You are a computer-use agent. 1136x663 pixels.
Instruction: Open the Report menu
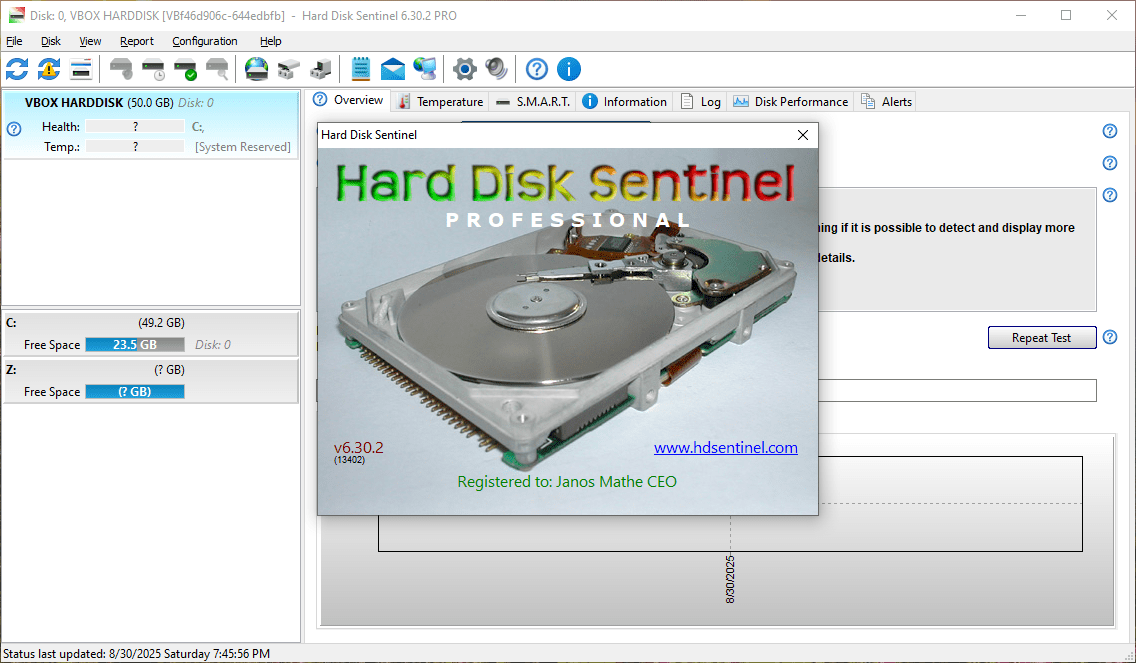[x=137, y=41]
